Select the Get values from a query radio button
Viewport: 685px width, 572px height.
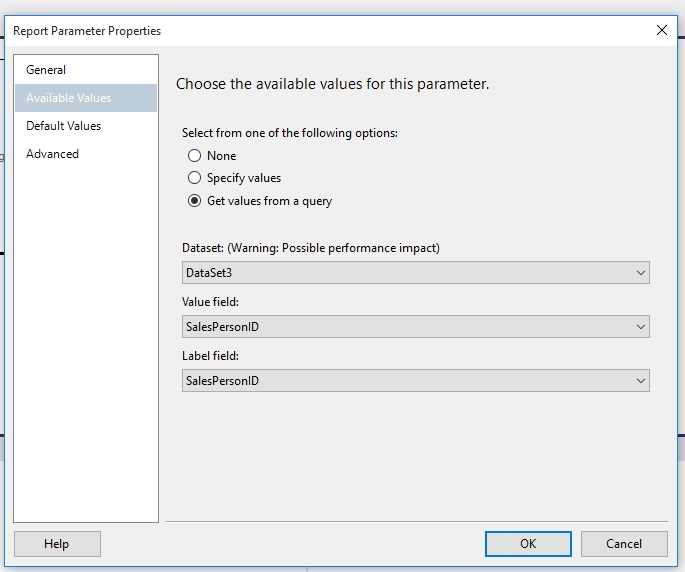(x=195, y=201)
